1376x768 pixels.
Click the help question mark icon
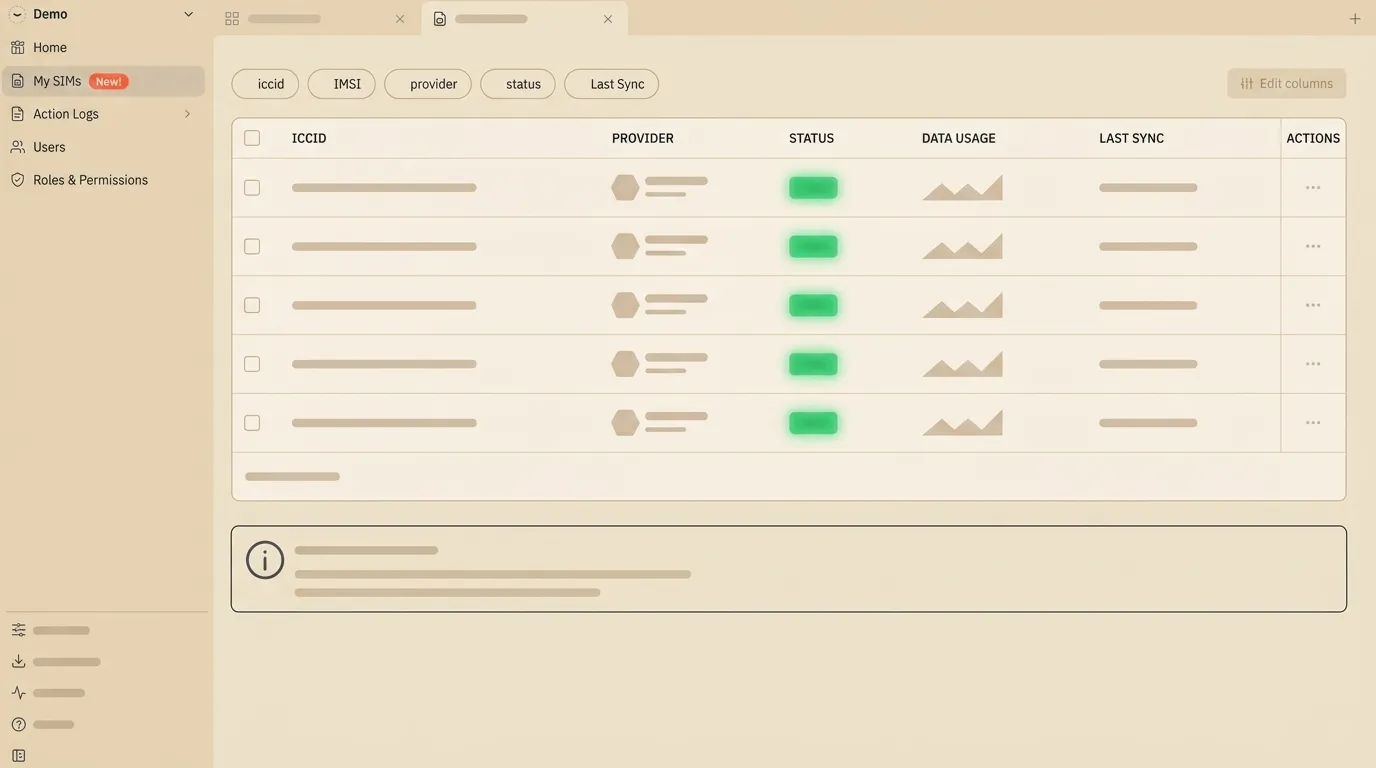[x=18, y=725]
